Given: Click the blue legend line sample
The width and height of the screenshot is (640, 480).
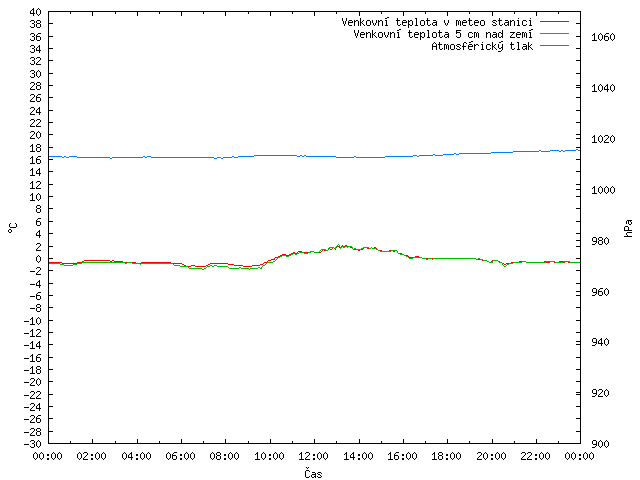Looking at the screenshot, I should tap(554, 46).
